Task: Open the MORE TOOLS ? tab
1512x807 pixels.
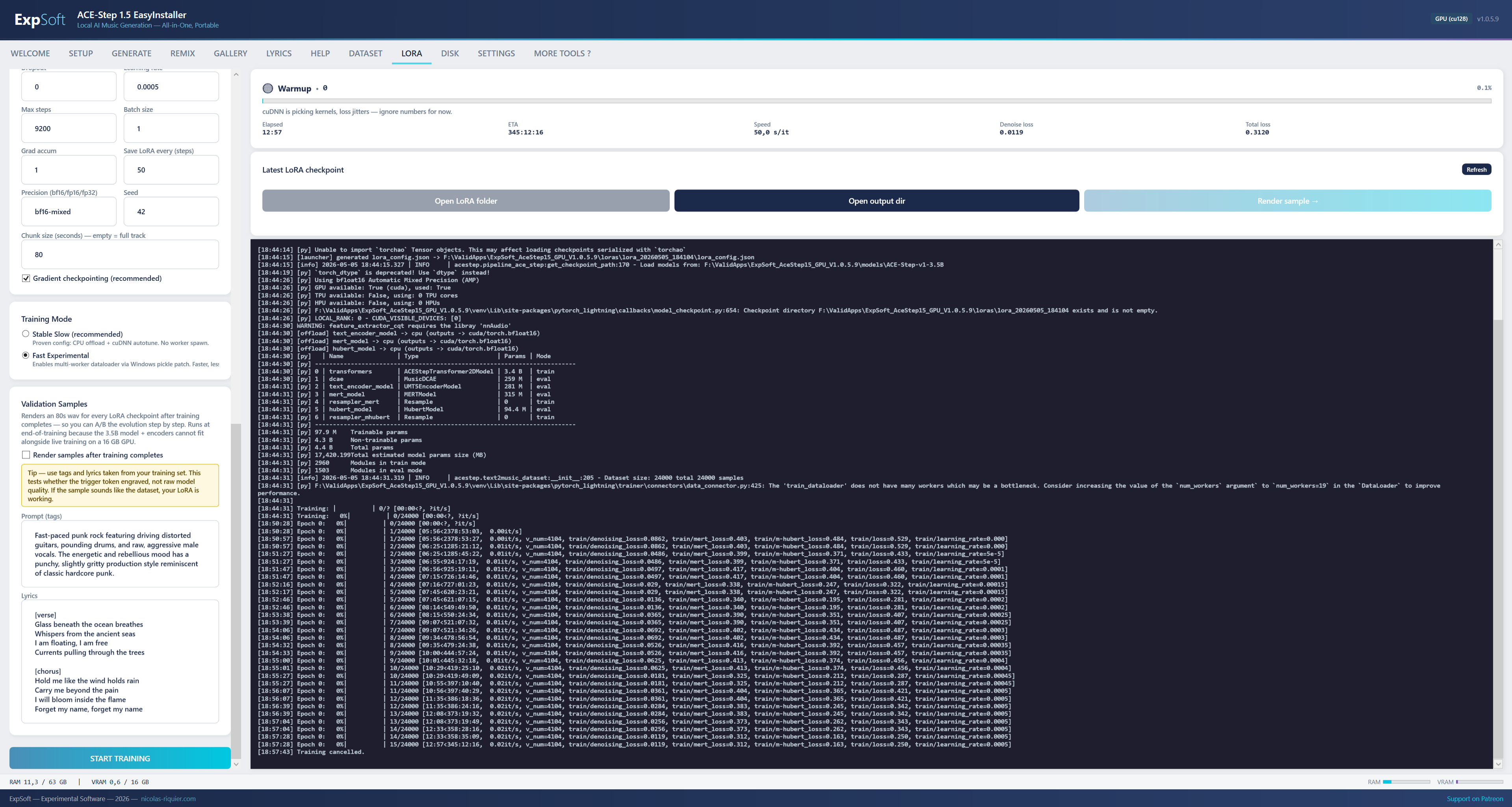Action: (562, 54)
